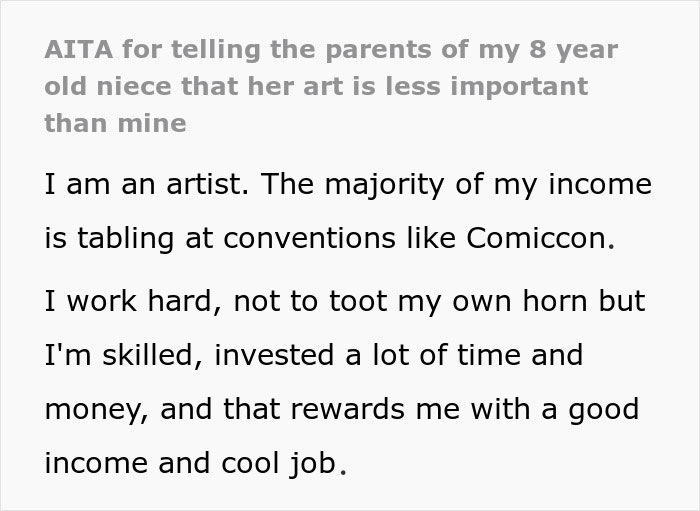
Task: Click "than mine" at the title's end
Action: point(116,123)
